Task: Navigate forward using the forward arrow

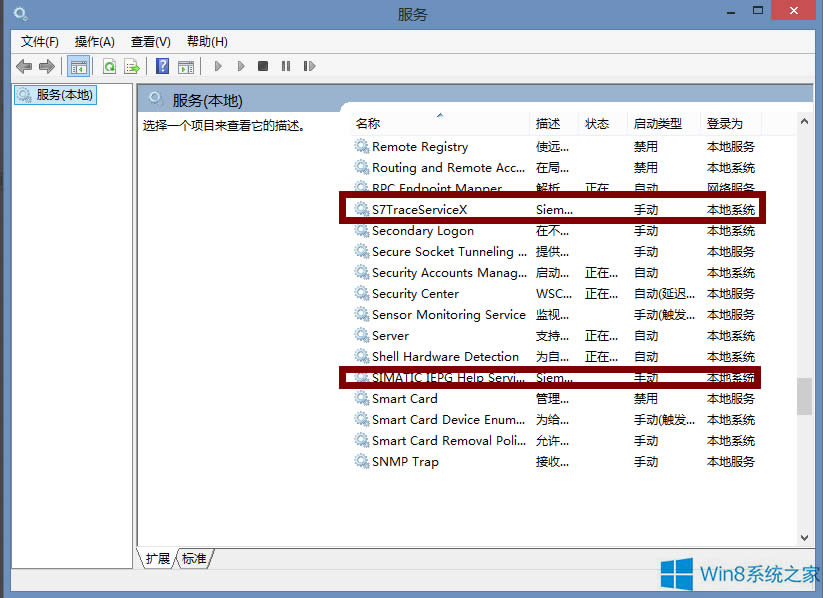Action: pyautogui.click(x=47, y=66)
